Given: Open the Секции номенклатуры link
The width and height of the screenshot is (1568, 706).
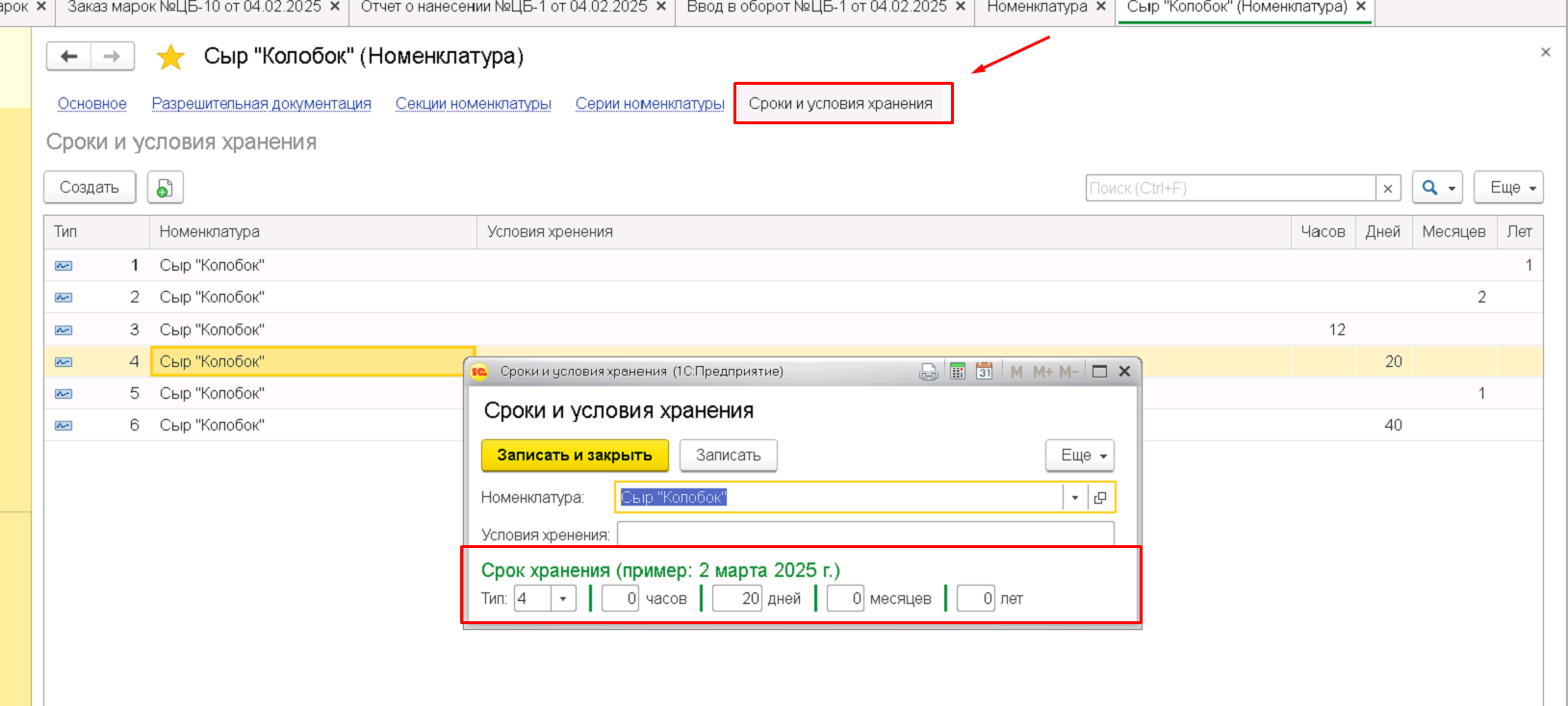Looking at the screenshot, I should click(x=474, y=103).
